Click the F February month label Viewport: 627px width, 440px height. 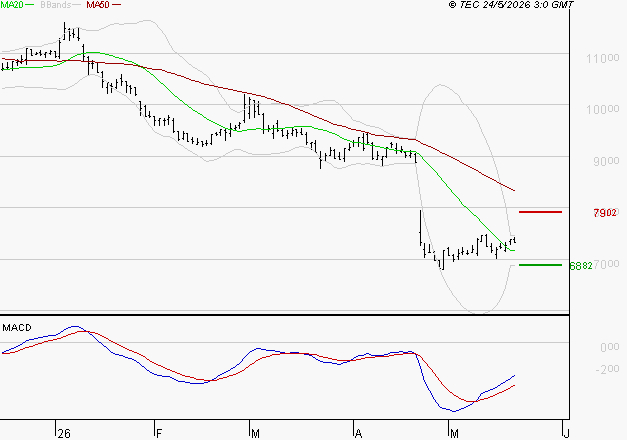click(159, 433)
